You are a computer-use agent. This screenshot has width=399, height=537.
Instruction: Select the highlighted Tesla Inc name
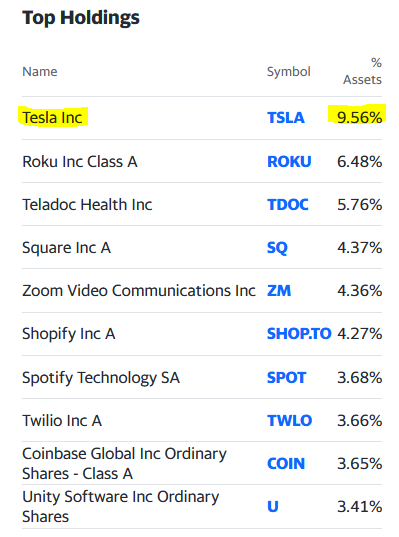pos(52,117)
